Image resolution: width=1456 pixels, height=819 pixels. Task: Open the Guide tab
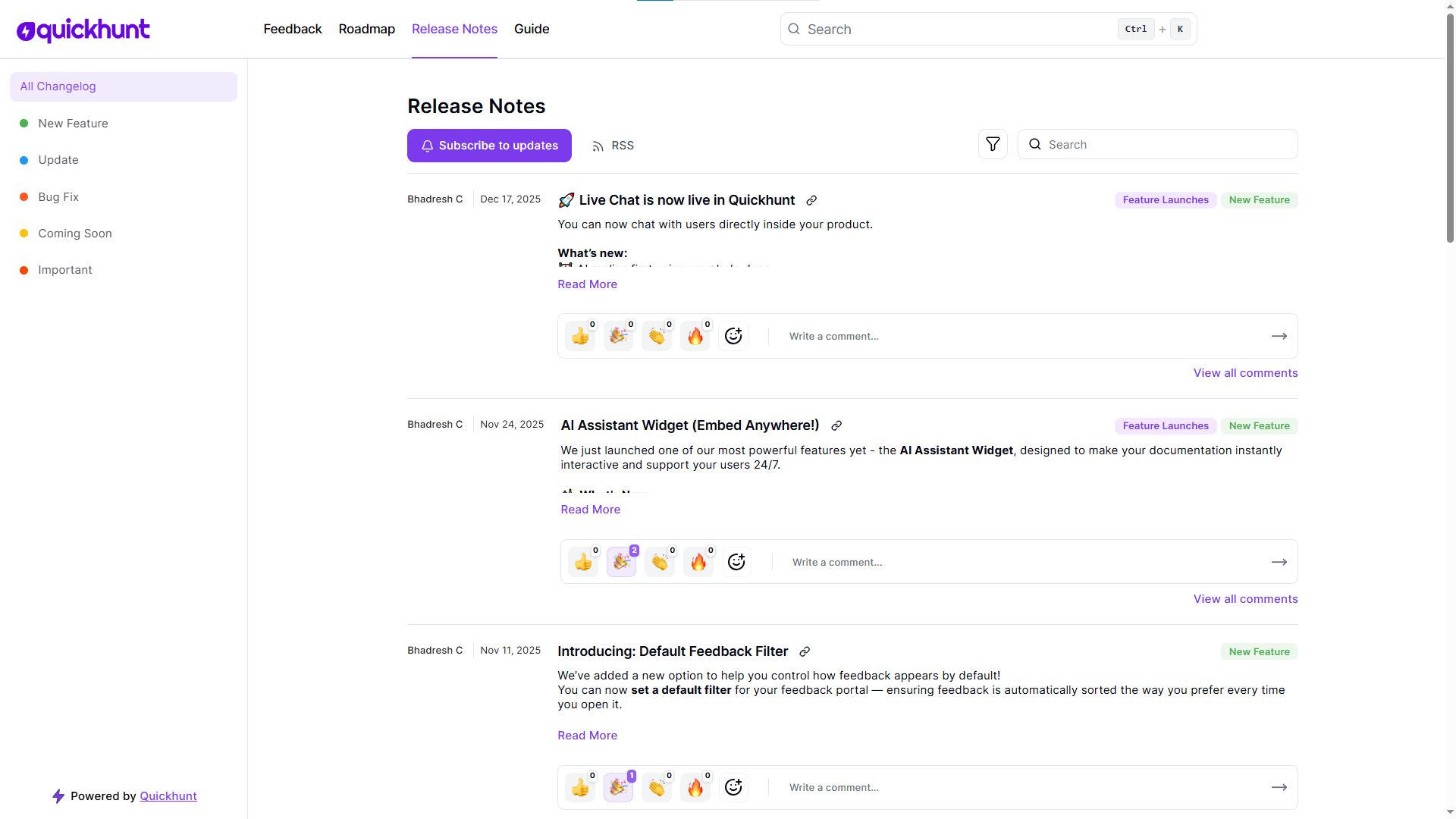(532, 29)
